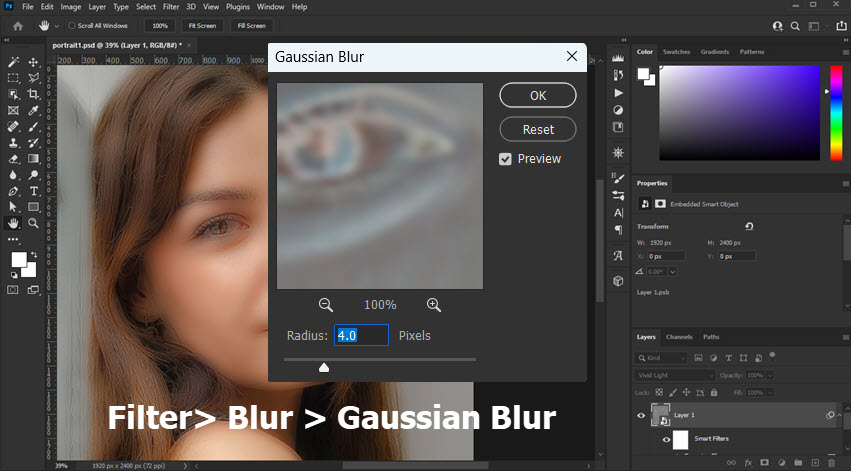Toggle Scroll All Windows checkbox
The image size is (851, 471).
[x=72, y=26]
